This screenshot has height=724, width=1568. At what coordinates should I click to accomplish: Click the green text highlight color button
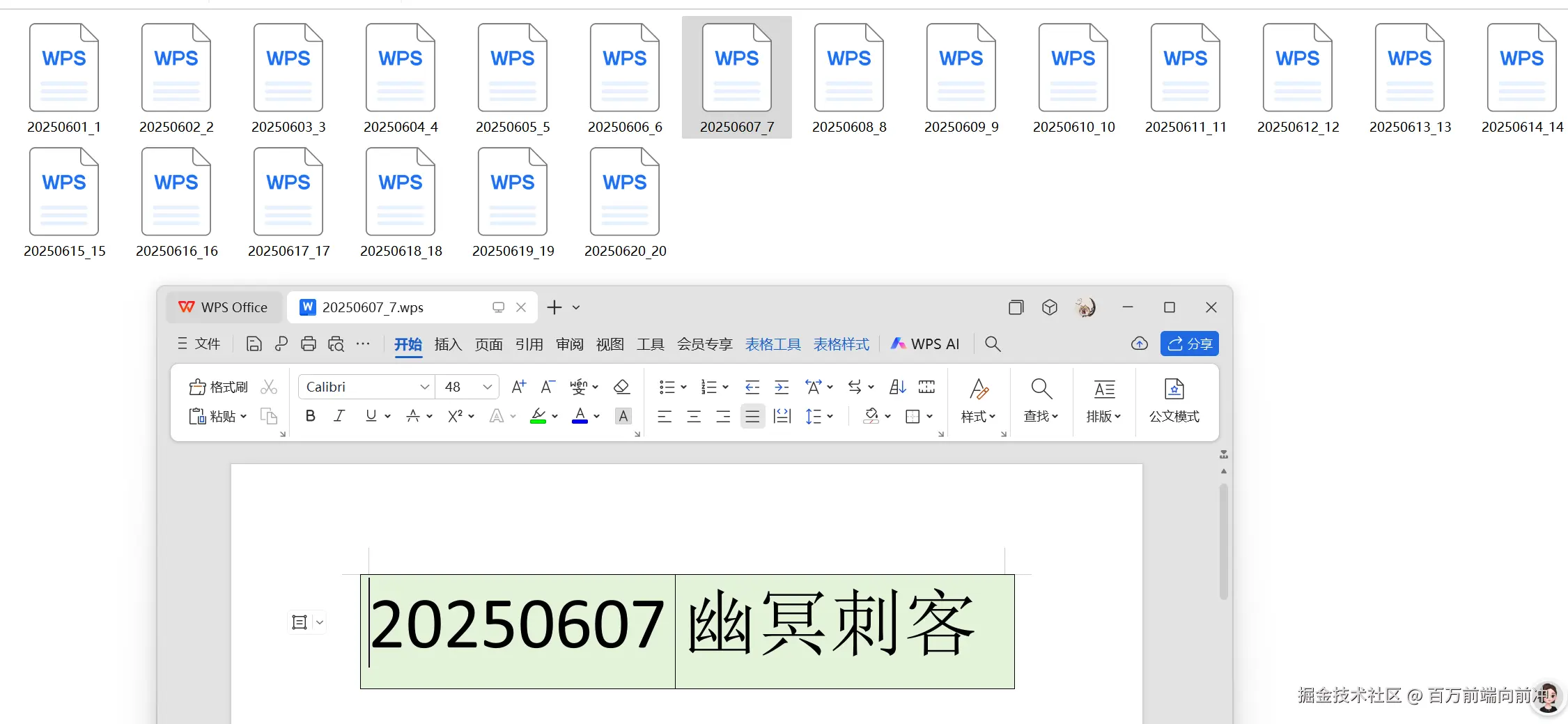click(538, 416)
